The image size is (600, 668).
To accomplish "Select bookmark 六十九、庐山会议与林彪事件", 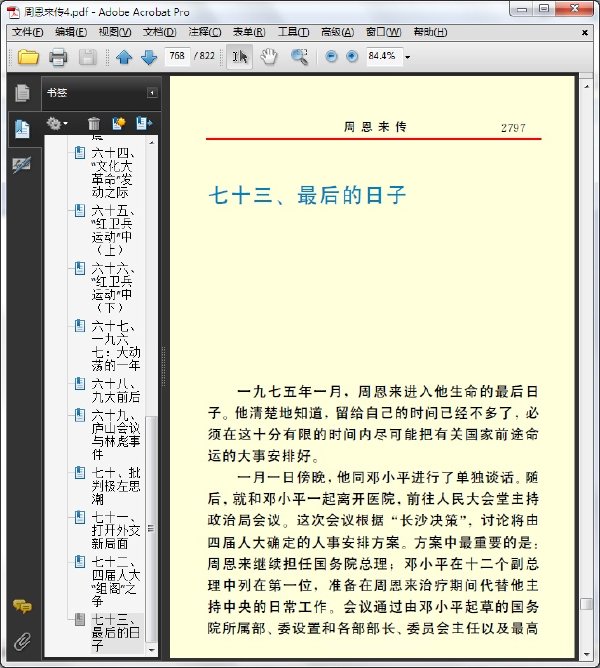I will (x=115, y=435).
